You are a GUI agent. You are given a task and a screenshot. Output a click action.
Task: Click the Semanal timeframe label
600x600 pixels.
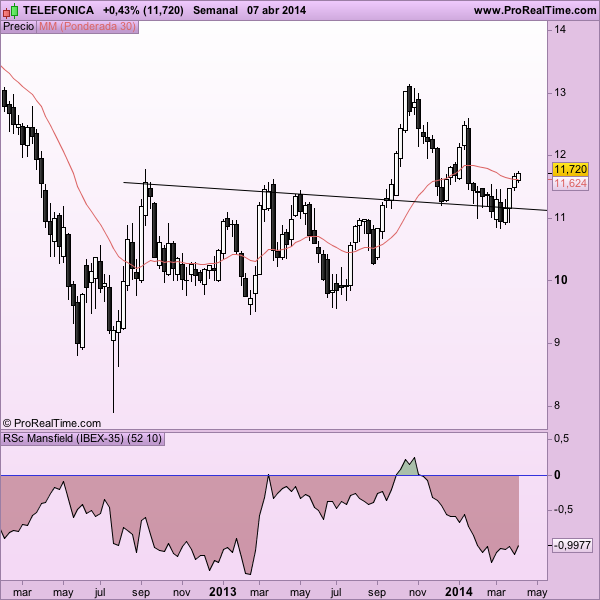pos(215,10)
